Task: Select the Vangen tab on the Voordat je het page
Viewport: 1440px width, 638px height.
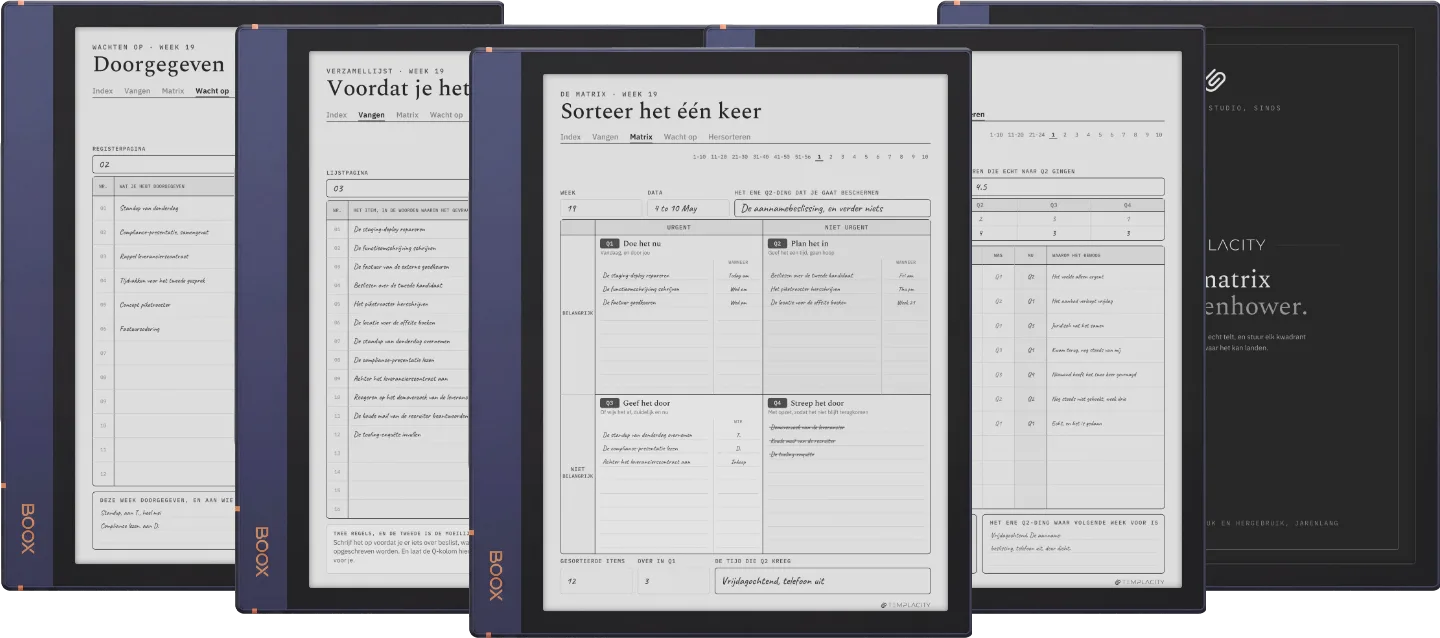Action: [x=371, y=115]
